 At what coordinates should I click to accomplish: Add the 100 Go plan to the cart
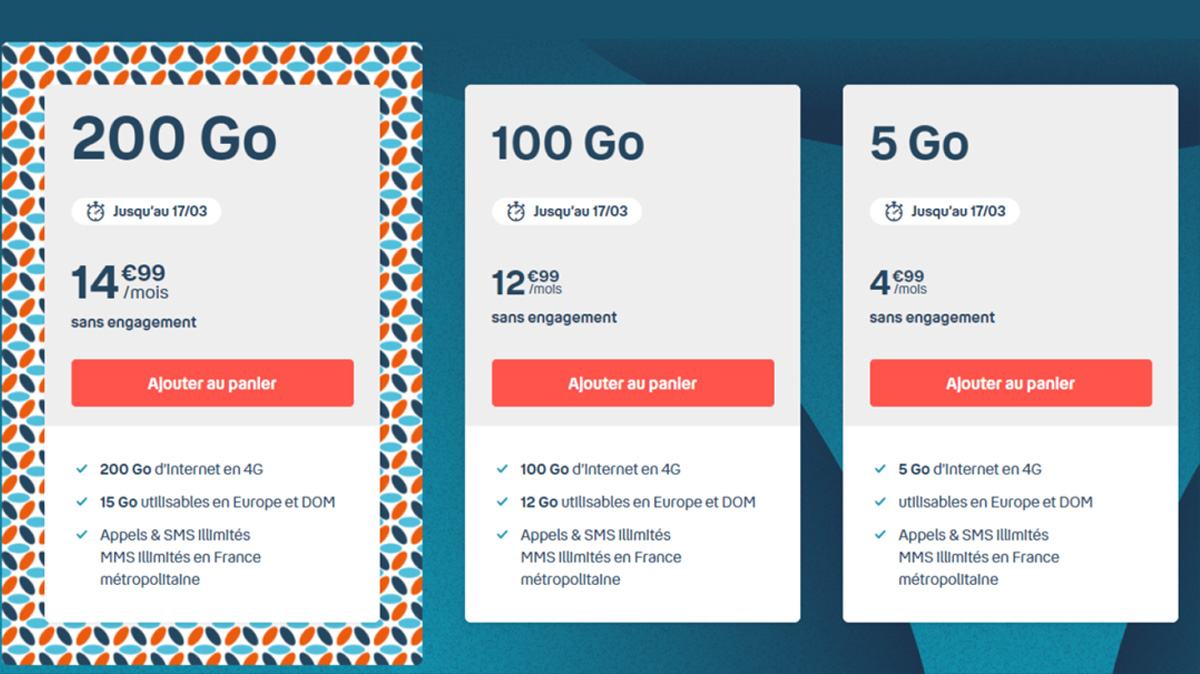coord(632,383)
